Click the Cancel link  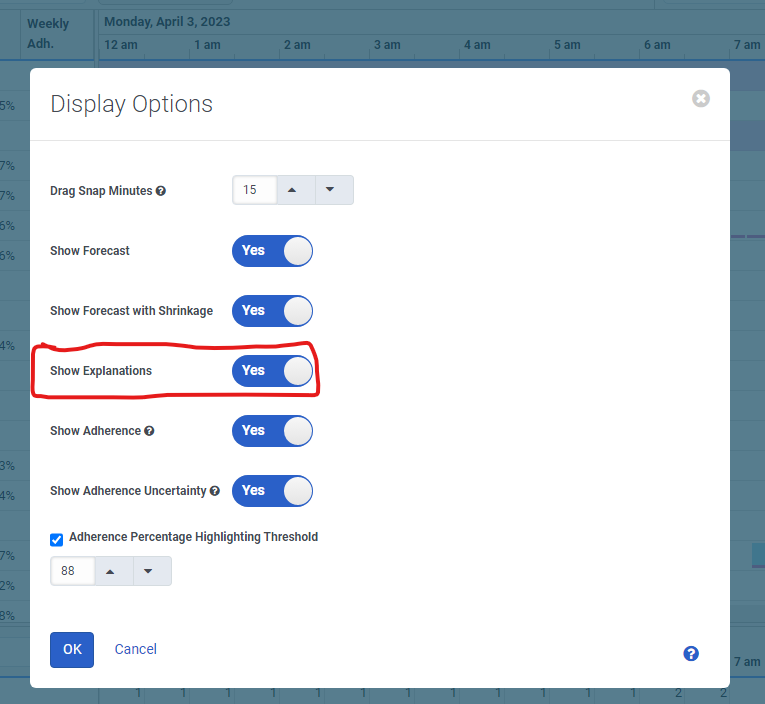point(136,649)
